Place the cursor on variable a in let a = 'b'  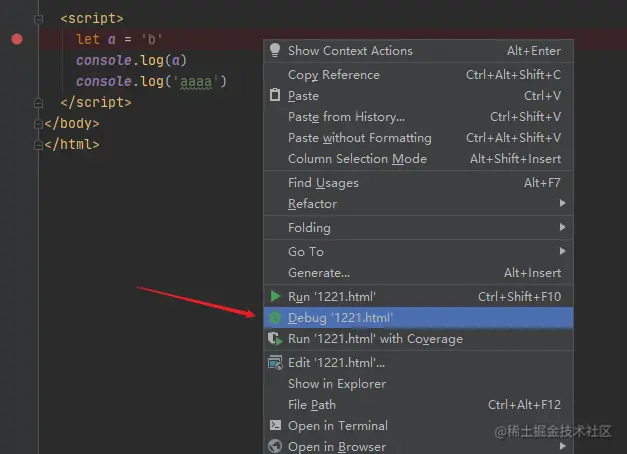coord(112,40)
